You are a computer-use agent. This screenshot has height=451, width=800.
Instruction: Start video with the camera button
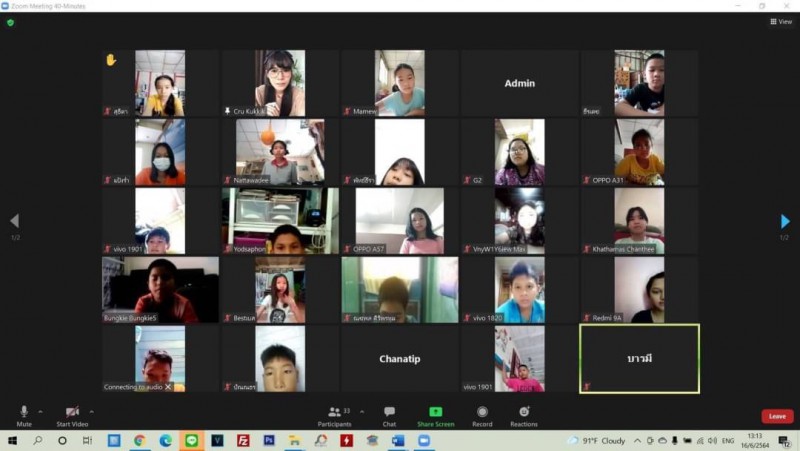point(72,412)
